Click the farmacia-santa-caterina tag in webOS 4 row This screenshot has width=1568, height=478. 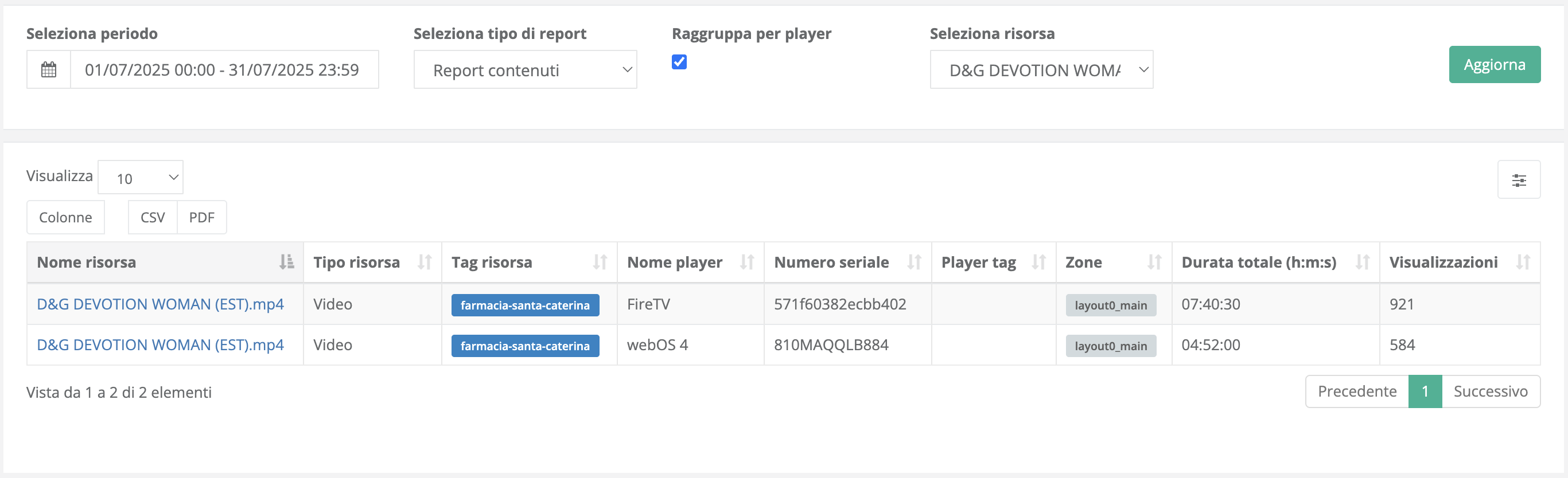[x=525, y=346]
